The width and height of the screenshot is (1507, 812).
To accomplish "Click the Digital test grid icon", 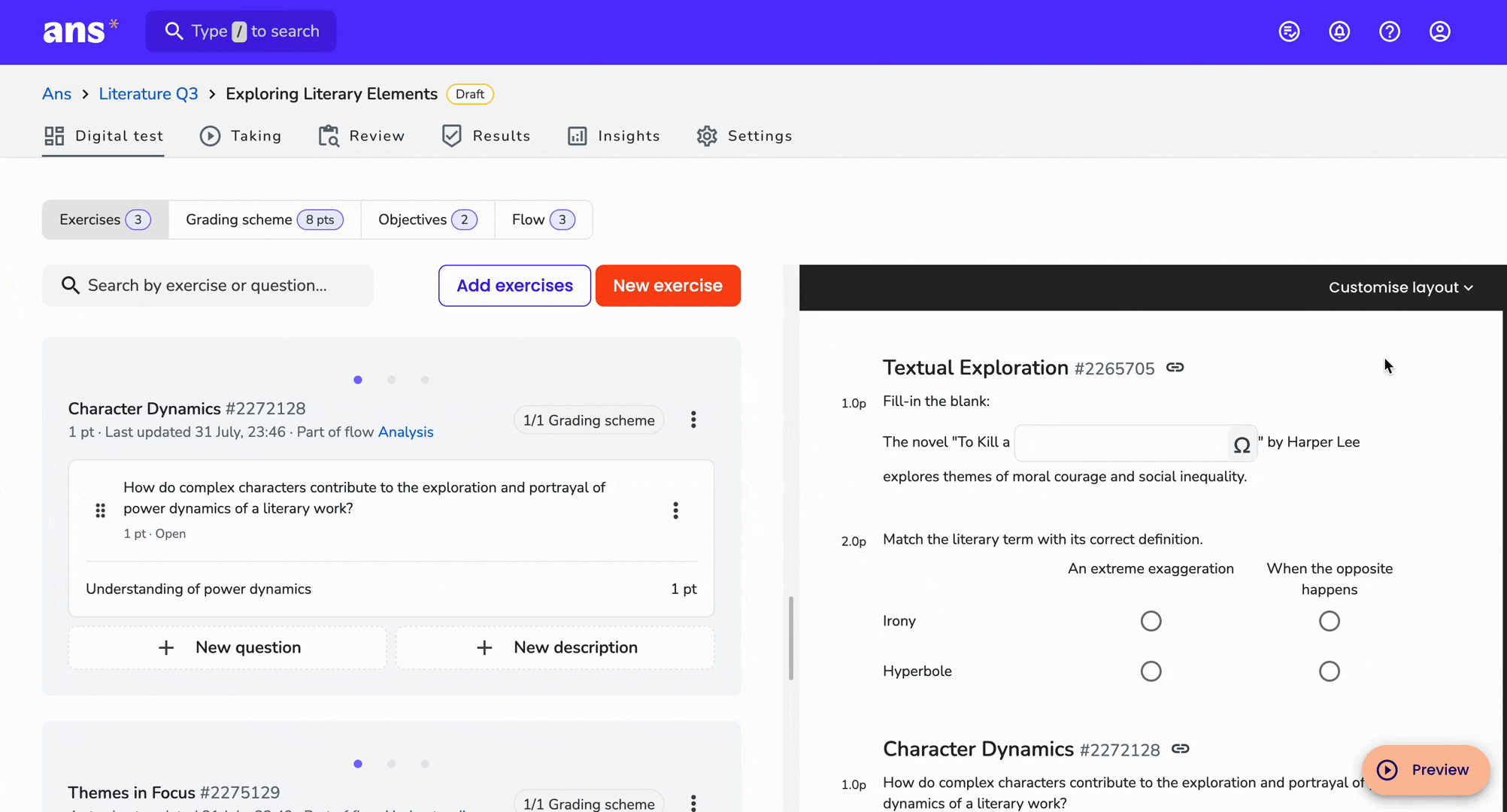I will tap(54, 136).
